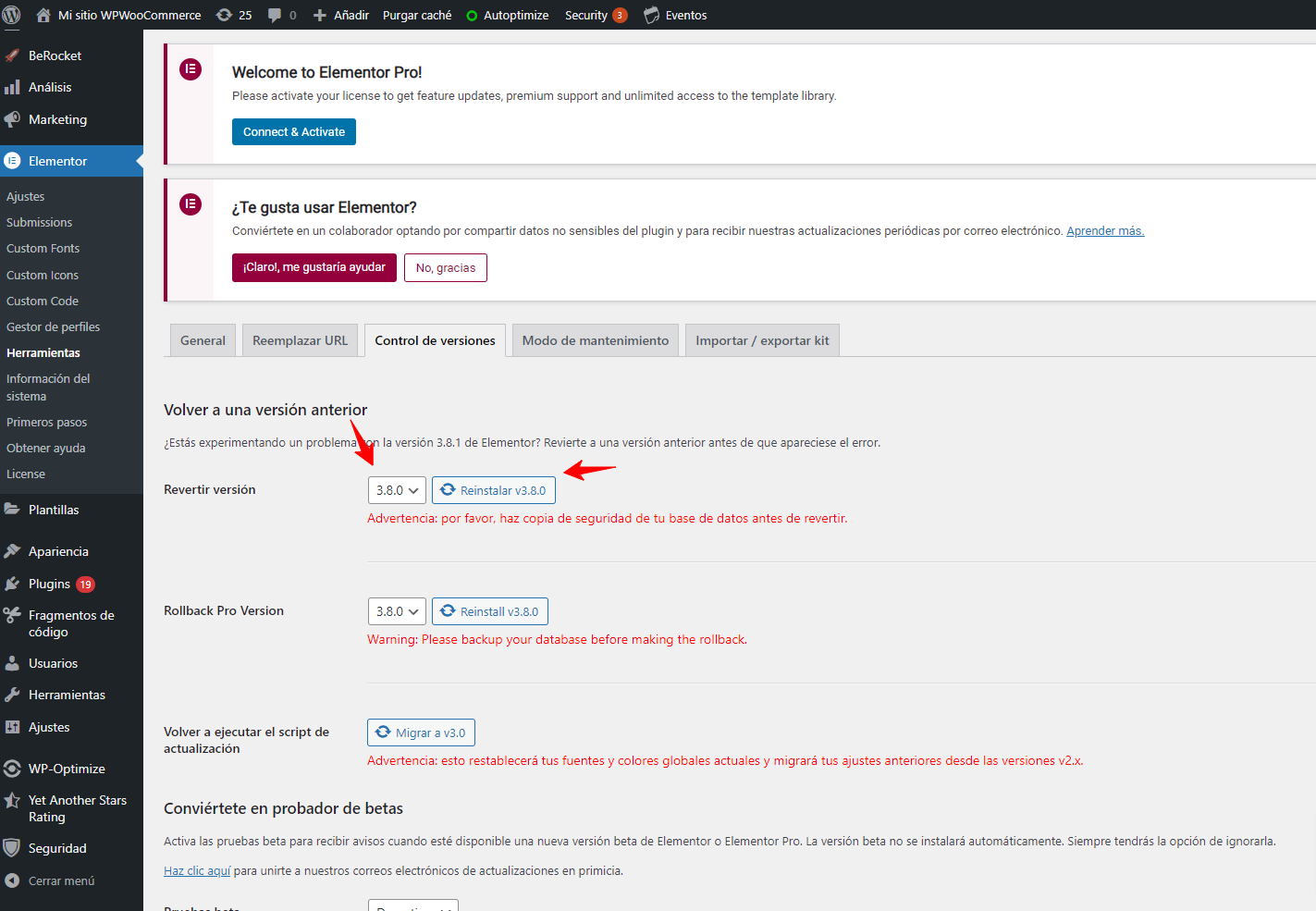Click ¡Claro!, me gustaría ayudar button
This screenshot has width=1316, height=911.
tap(314, 267)
